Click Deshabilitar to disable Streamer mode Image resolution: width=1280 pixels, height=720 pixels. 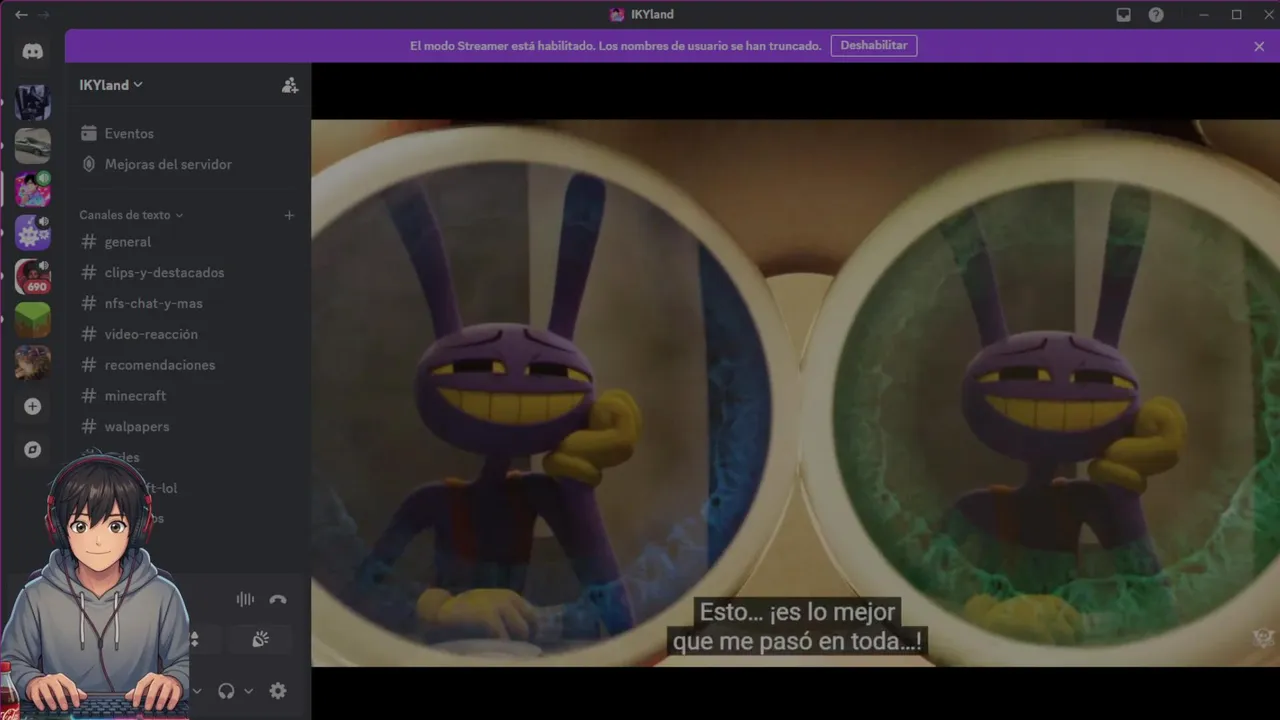coord(874,46)
